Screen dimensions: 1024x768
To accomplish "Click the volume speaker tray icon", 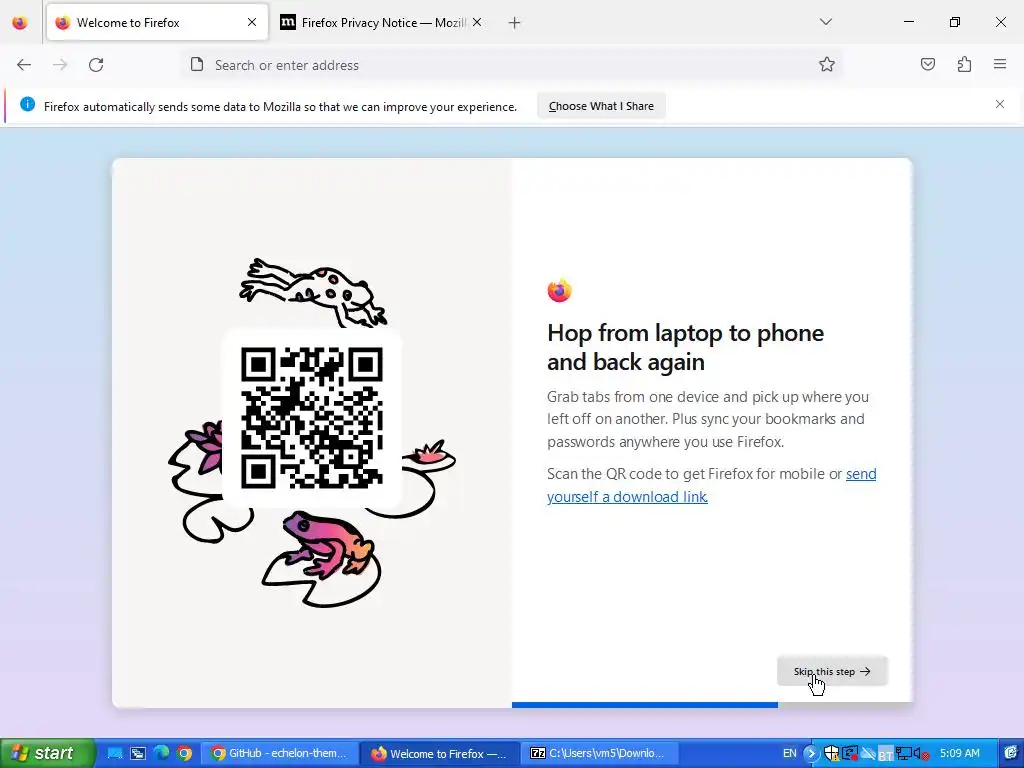I will tap(921, 754).
